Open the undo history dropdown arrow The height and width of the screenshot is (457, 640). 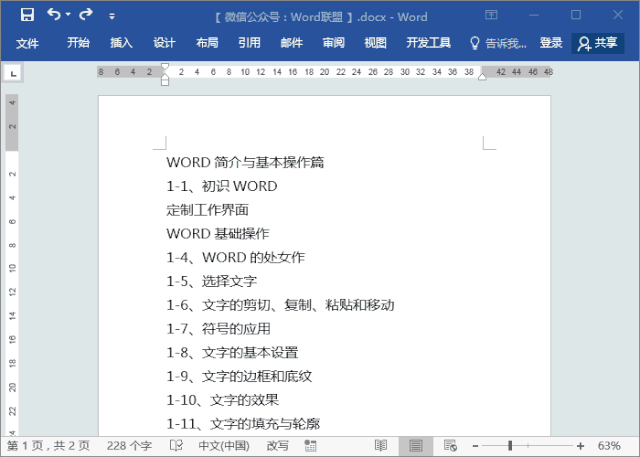(68, 15)
